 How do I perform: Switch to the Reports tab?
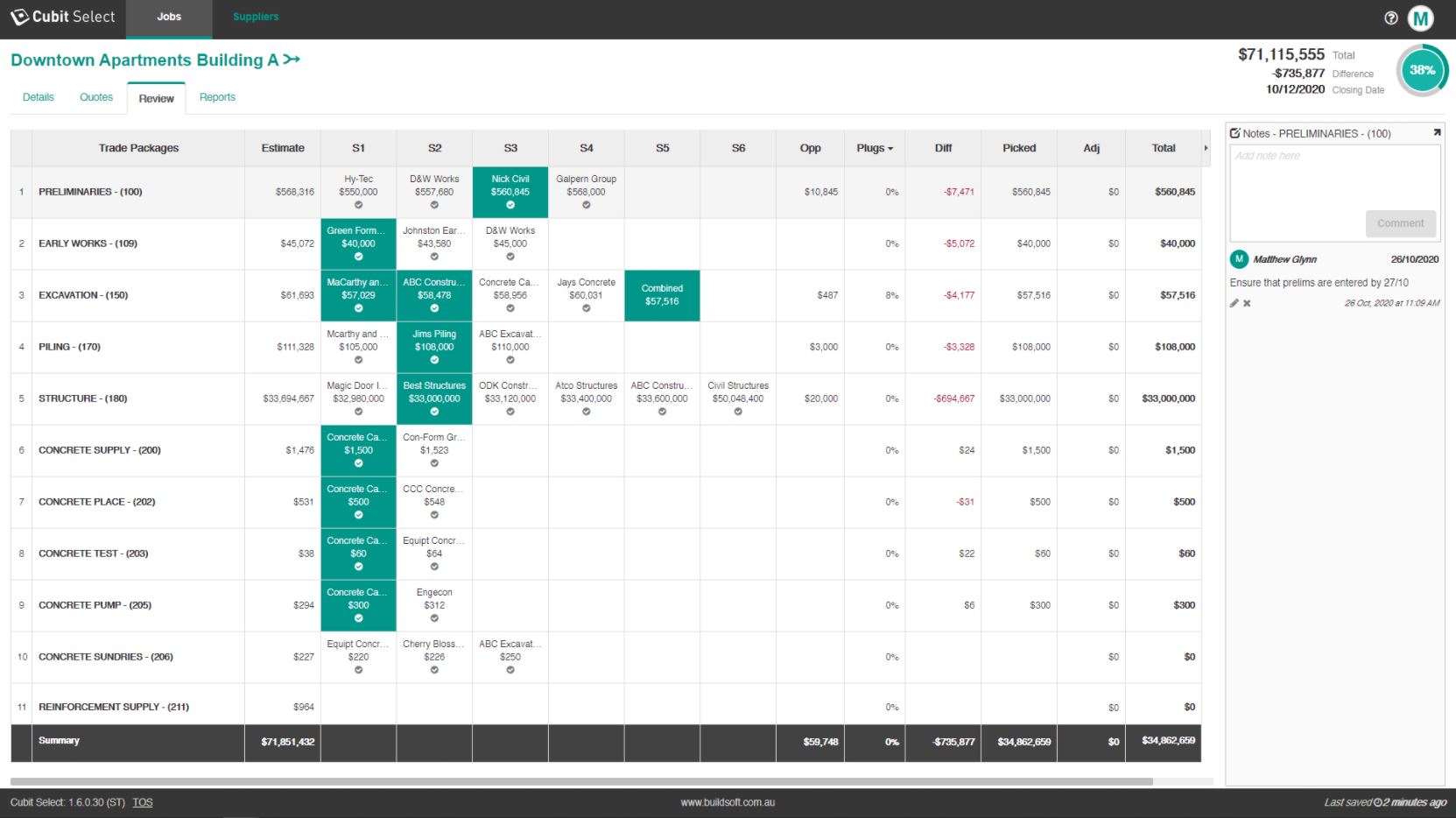217,97
